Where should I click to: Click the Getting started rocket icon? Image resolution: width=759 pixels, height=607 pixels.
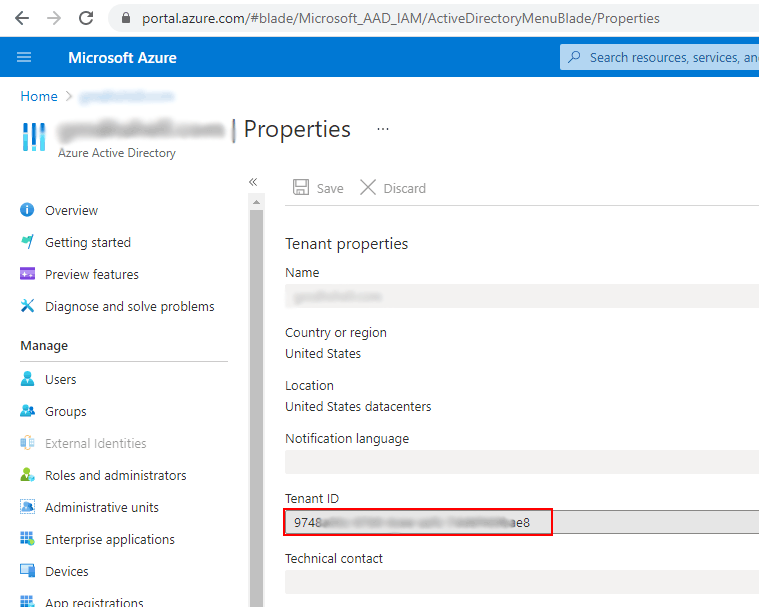(27, 243)
